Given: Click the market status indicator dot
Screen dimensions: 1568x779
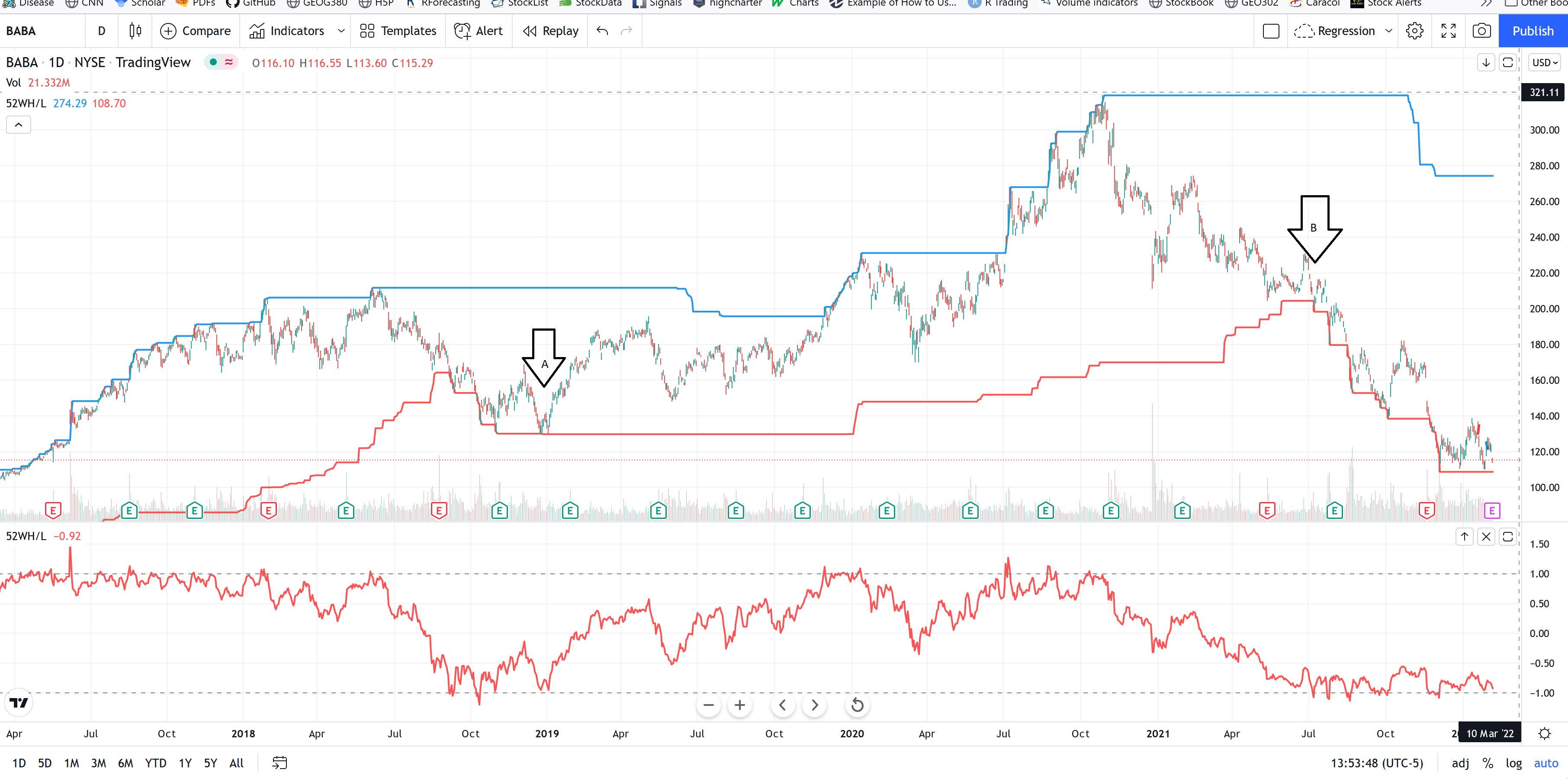Looking at the screenshot, I should click(x=213, y=62).
